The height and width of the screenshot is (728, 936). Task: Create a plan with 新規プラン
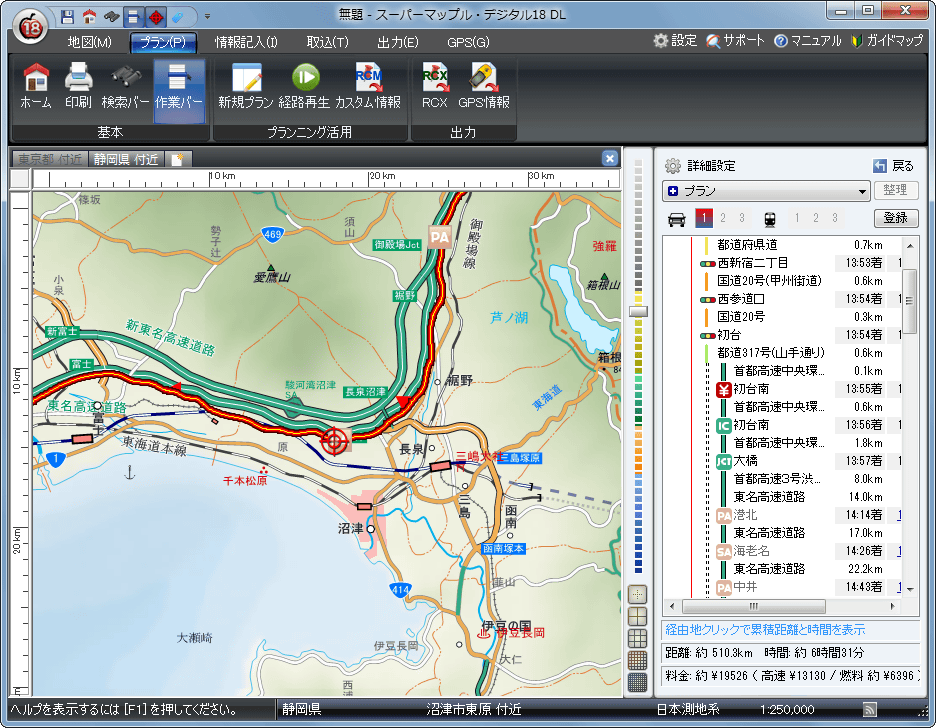245,86
